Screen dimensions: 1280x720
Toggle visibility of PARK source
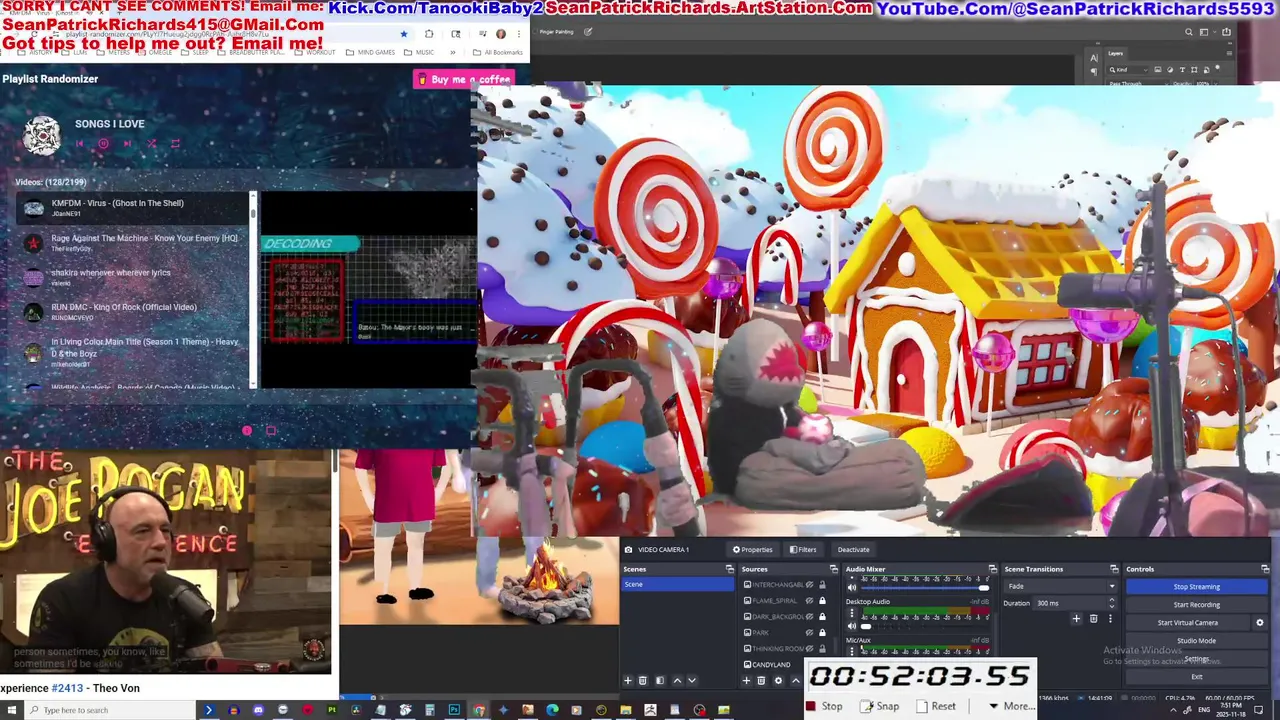coord(810,633)
